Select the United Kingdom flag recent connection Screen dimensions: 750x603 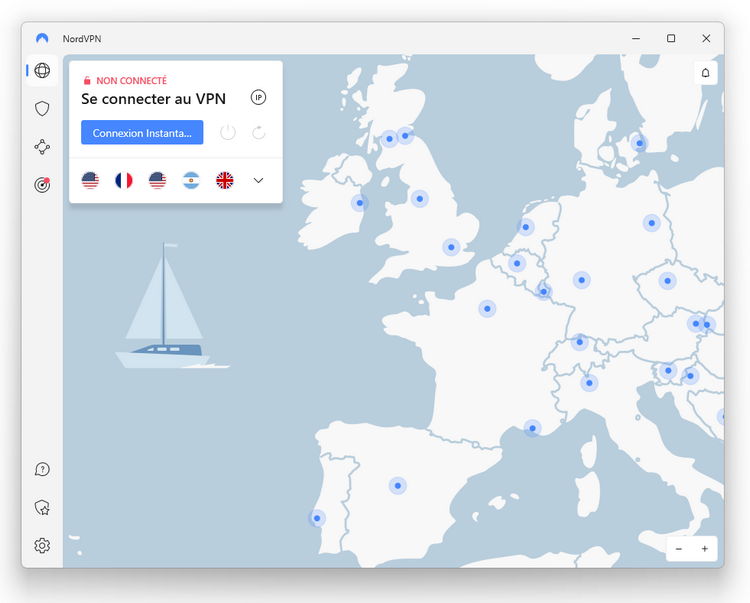[x=224, y=181]
